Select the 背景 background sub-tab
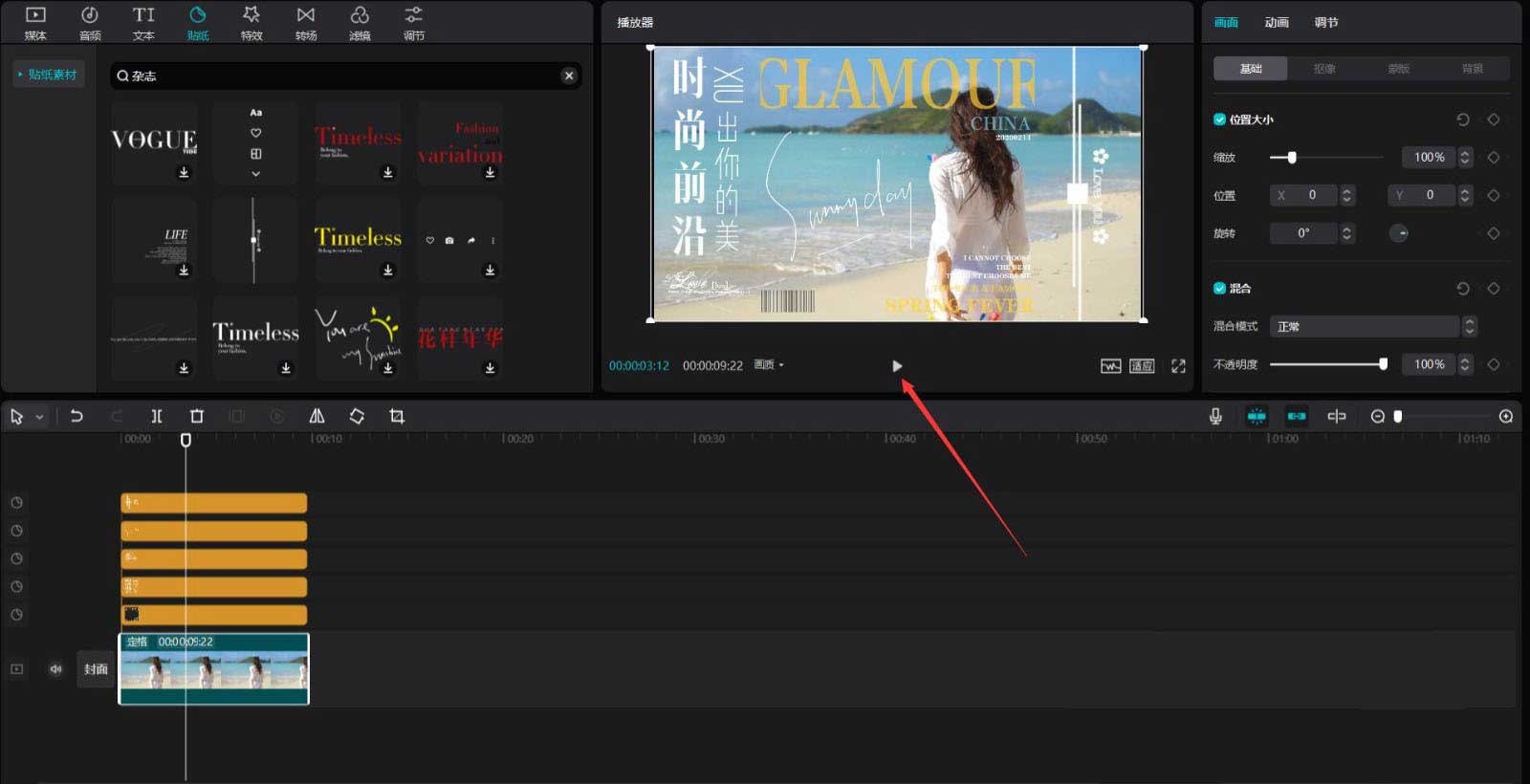The width and height of the screenshot is (1530, 784). (1473, 69)
